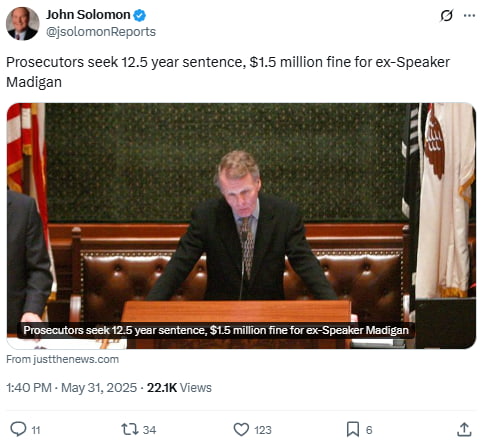Click the John Solomon display name

pyautogui.click(x=88, y=15)
